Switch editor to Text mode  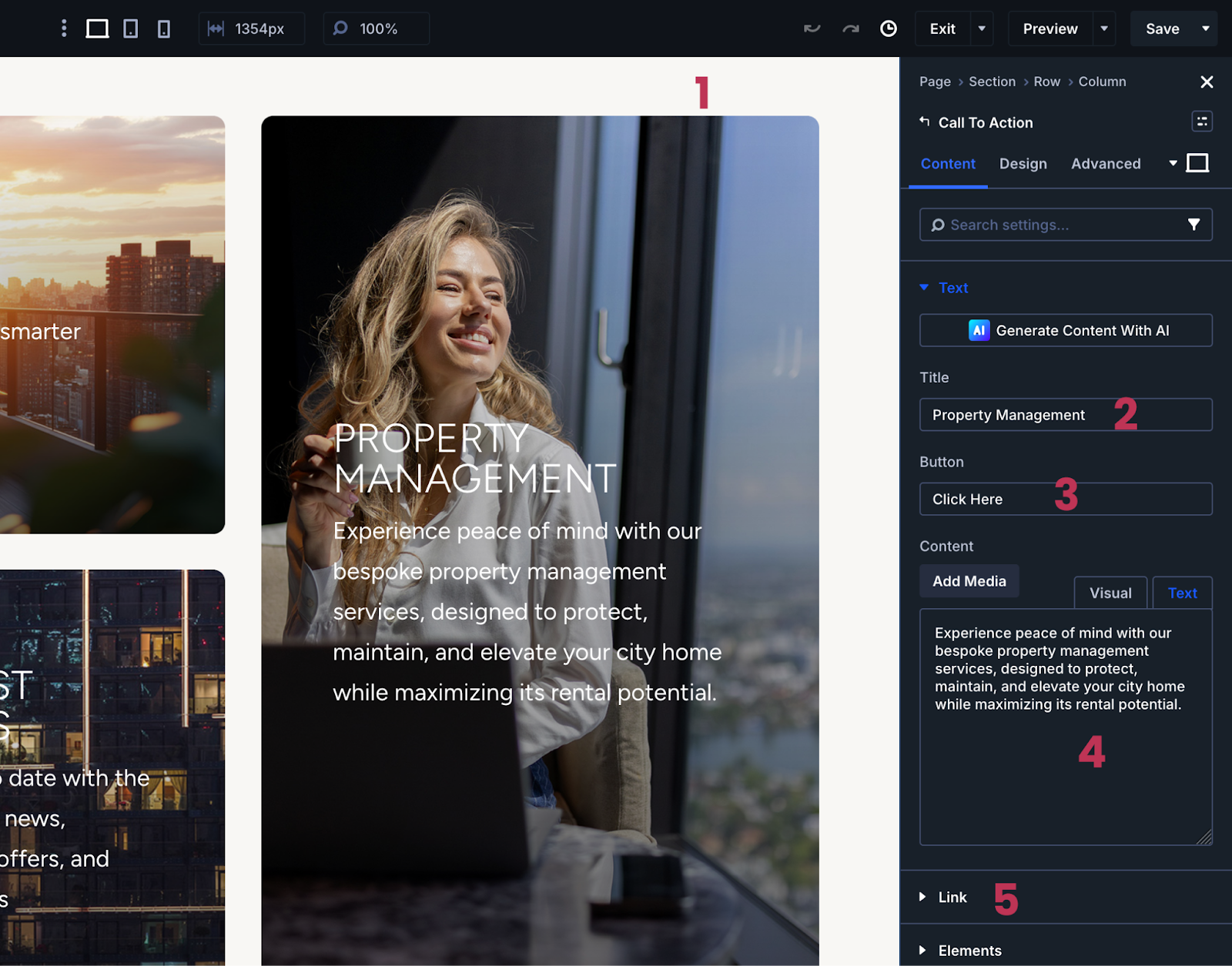tap(1182, 593)
